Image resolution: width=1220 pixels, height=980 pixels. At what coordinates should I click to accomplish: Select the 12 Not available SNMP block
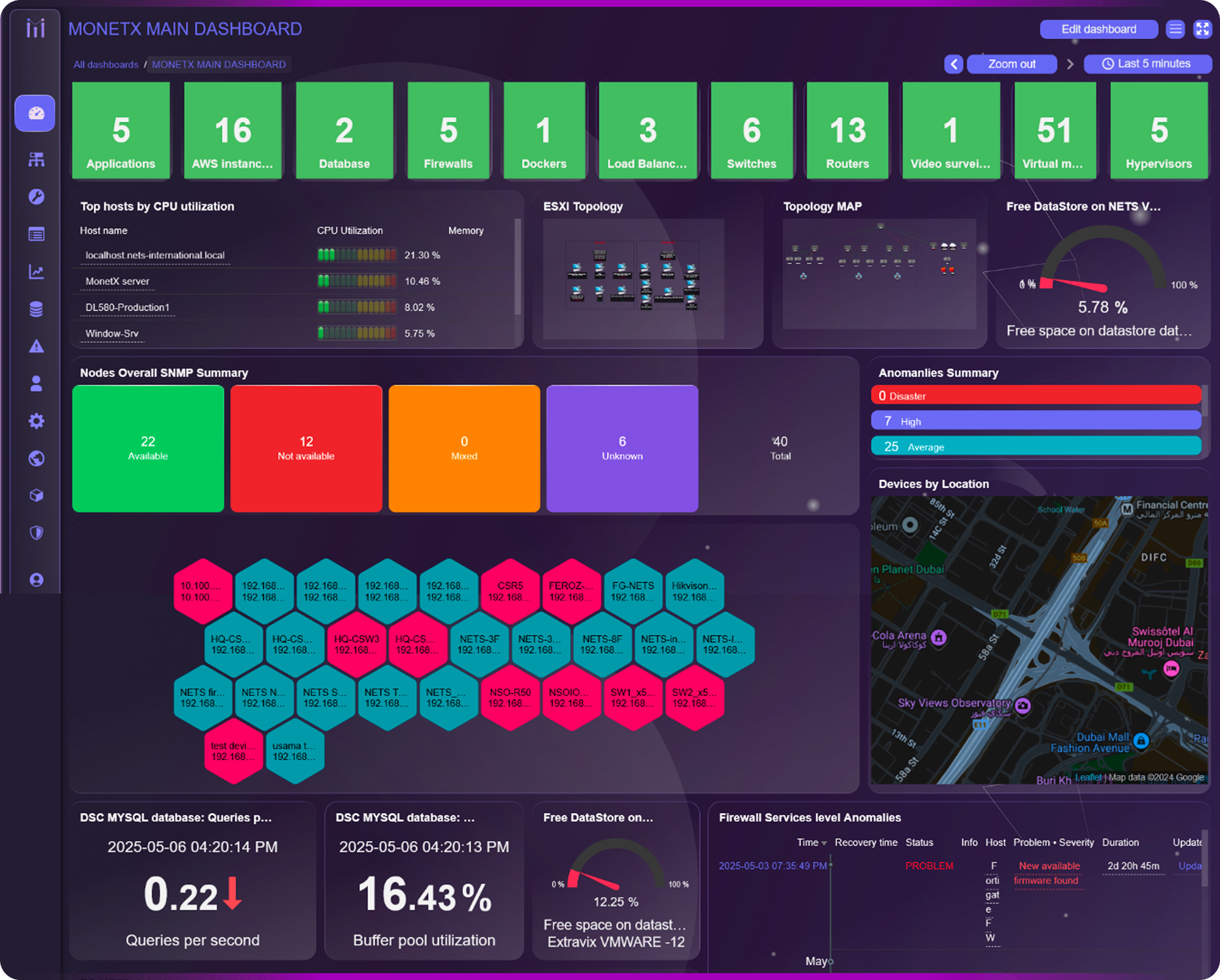click(306, 448)
